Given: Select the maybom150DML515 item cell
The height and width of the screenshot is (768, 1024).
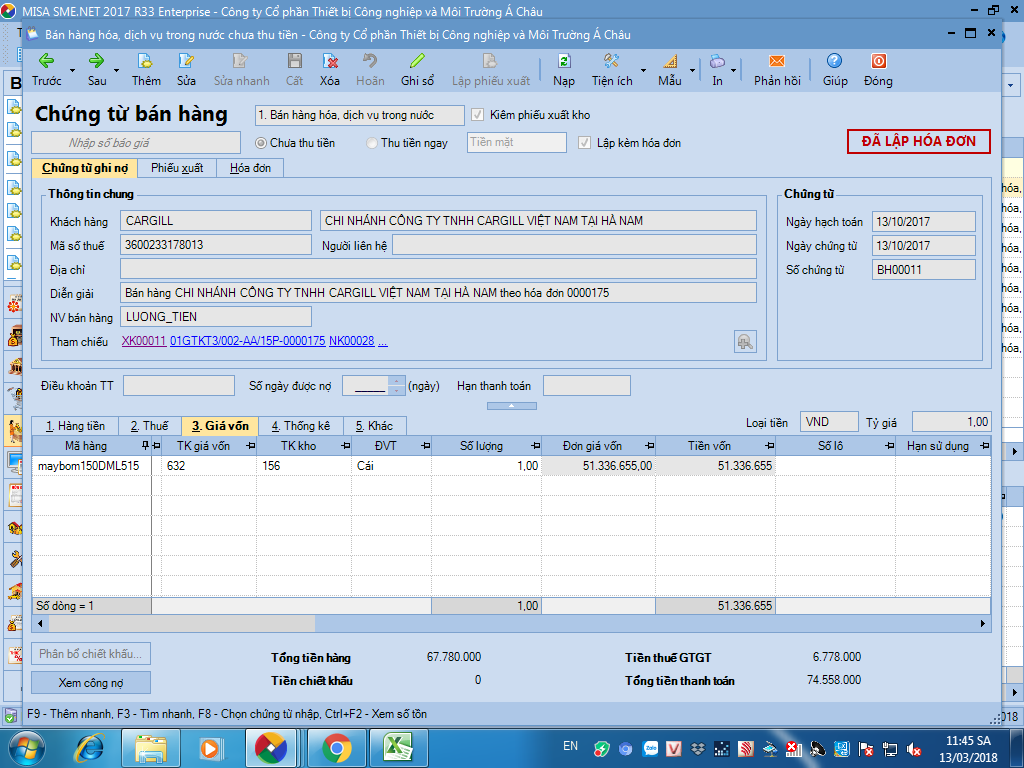Looking at the screenshot, I should (91, 466).
